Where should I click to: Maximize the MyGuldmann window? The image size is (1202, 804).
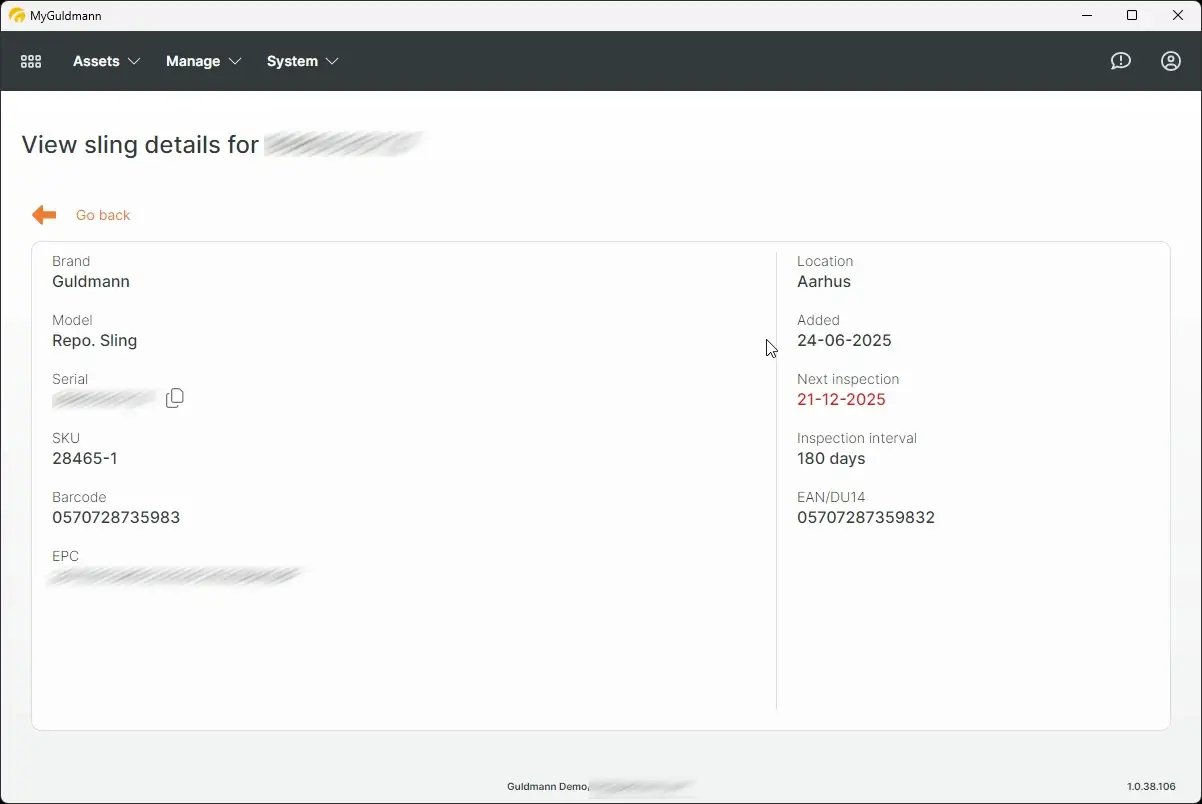tap(1132, 15)
